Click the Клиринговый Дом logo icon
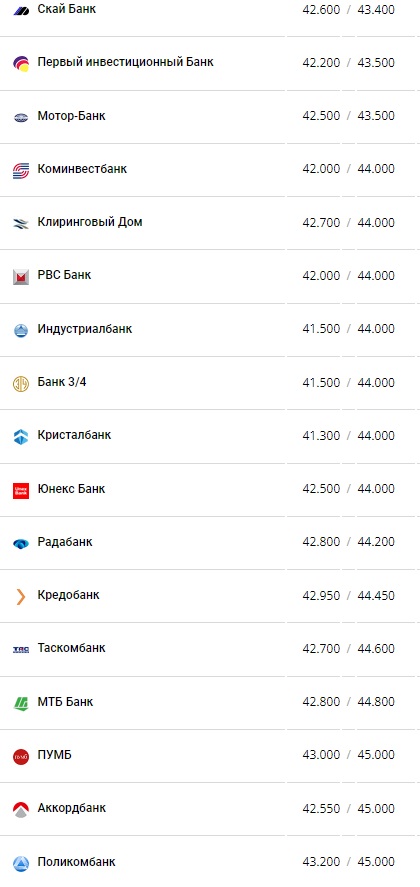This screenshot has height=887, width=420. pyautogui.click(x=21, y=223)
